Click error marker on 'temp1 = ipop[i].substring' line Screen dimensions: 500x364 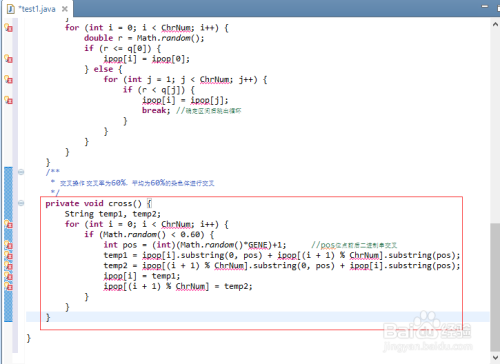9,255
